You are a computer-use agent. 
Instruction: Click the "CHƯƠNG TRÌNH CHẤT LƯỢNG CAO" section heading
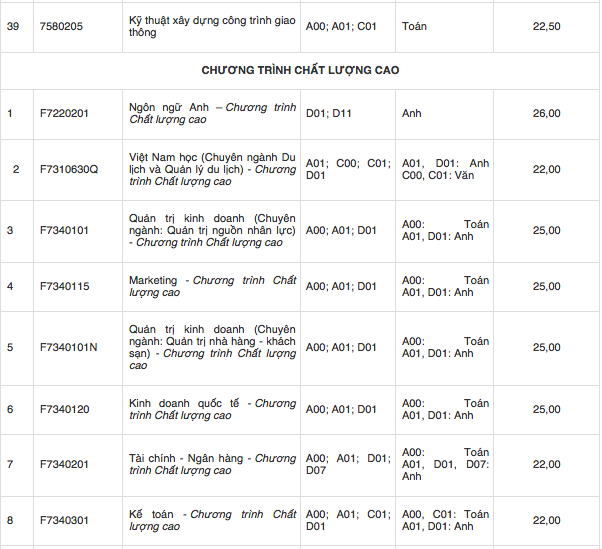click(x=300, y=70)
